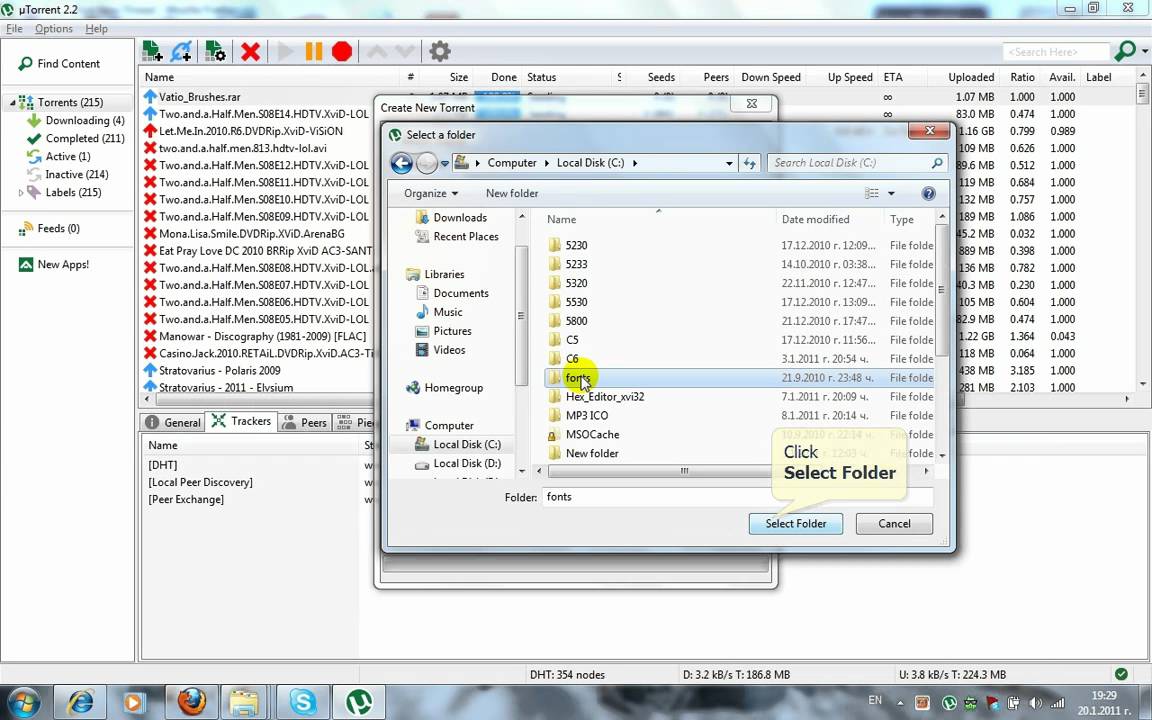Click Move Down Queue arrow icon

point(405,51)
